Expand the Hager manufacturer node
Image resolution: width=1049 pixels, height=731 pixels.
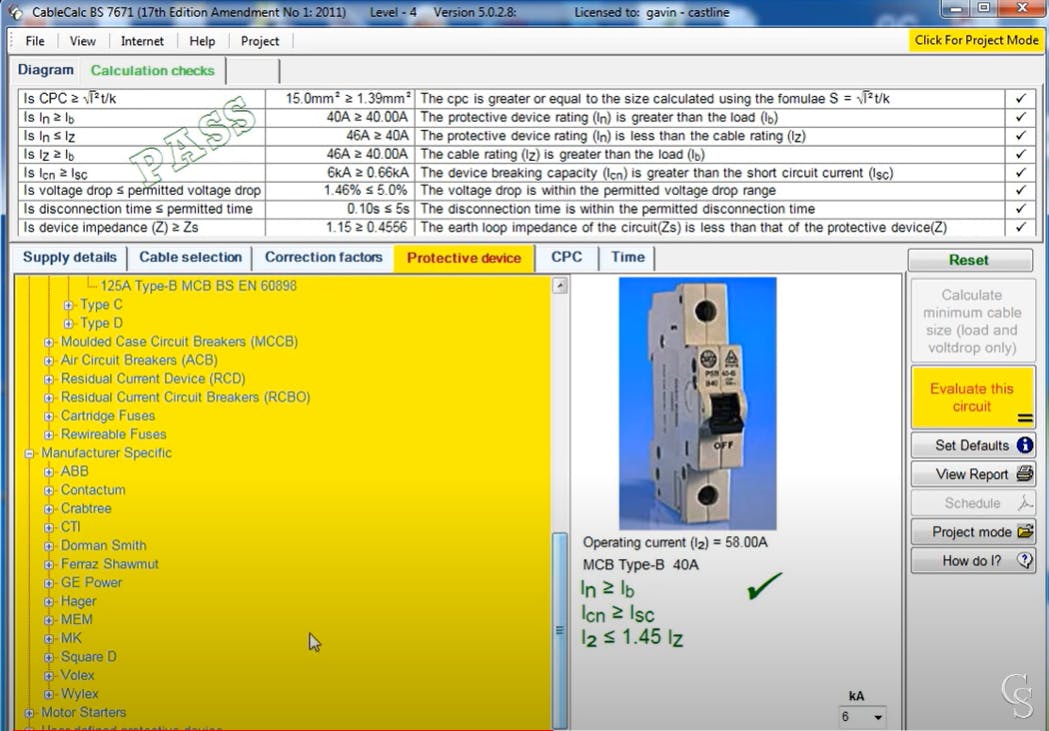[49, 601]
